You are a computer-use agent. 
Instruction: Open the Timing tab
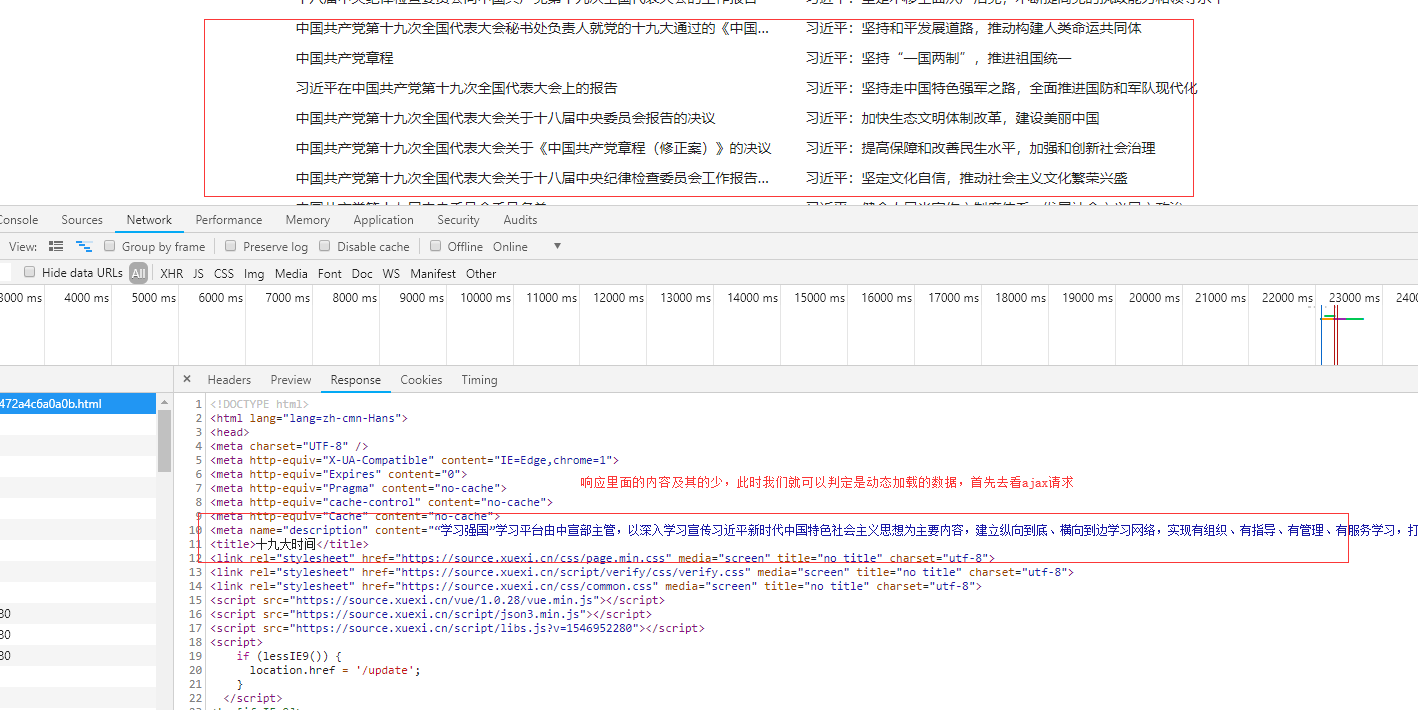click(x=479, y=380)
